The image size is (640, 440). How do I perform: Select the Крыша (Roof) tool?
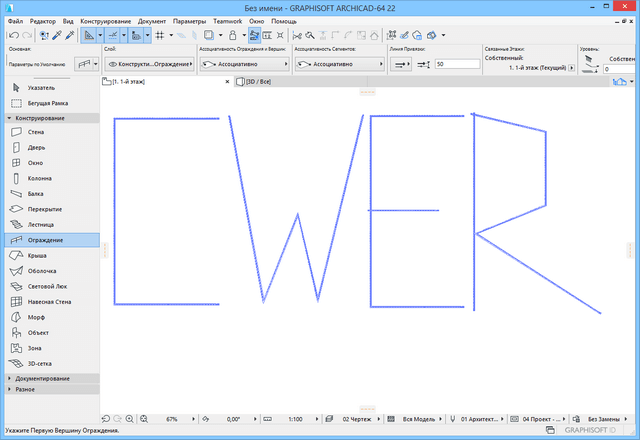[x=36, y=255]
